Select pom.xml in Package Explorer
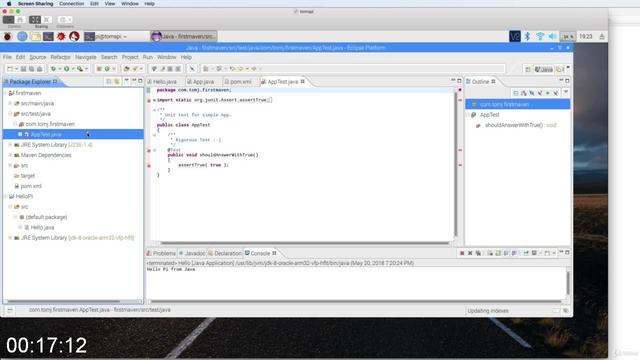This screenshot has width=640, height=360. 31,186
